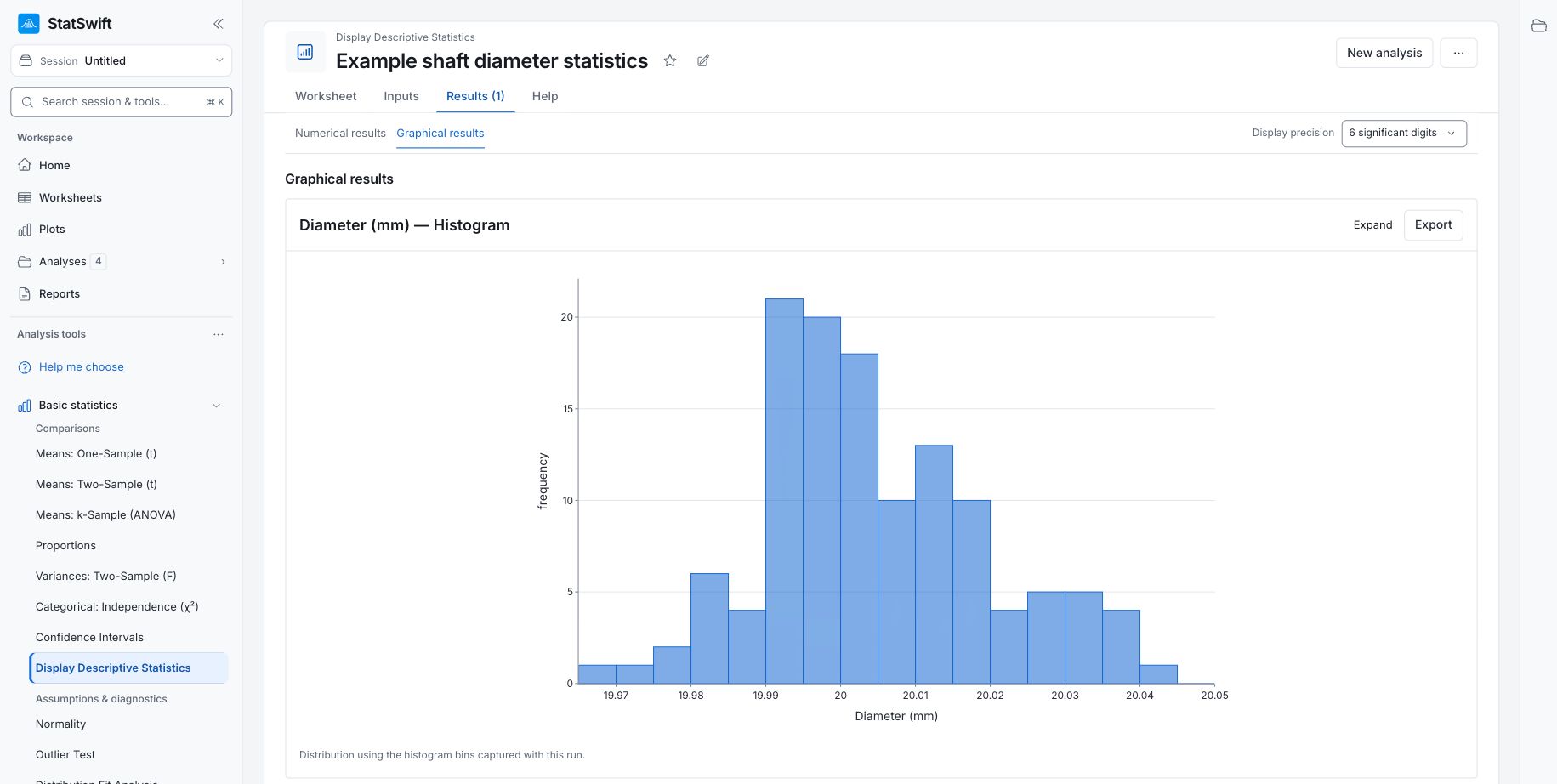Viewport: 1557px width, 784px height.
Task: Open Reports from the sidebar
Action: [x=60, y=293]
